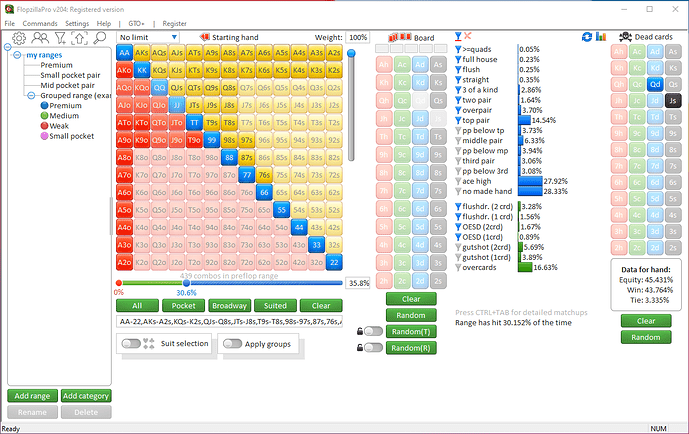Click the export upload arrow icon
The image size is (689, 434).
coord(80,38)
